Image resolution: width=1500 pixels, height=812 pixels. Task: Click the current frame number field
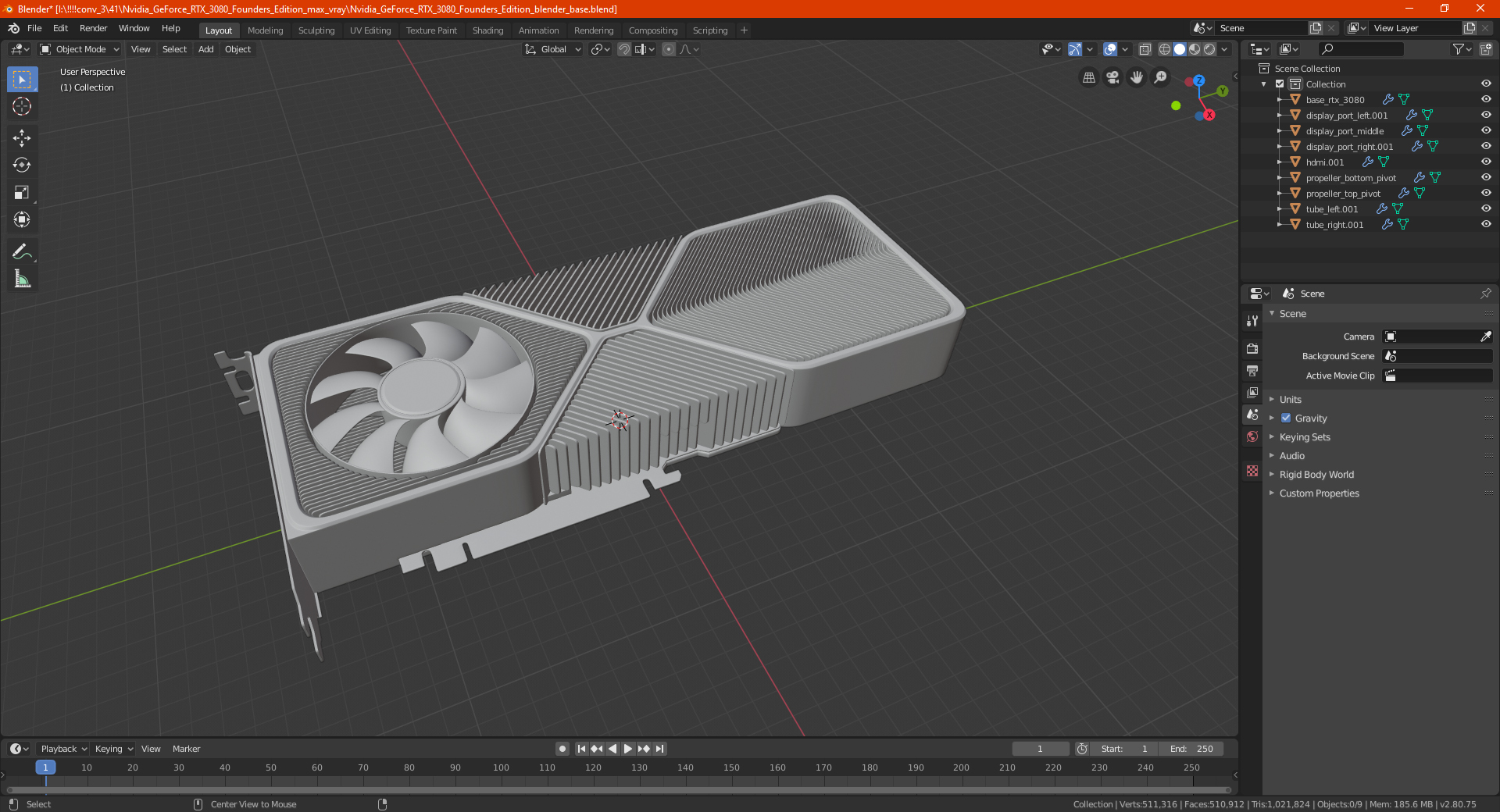pyautogui.click(x=1040, y=749)
